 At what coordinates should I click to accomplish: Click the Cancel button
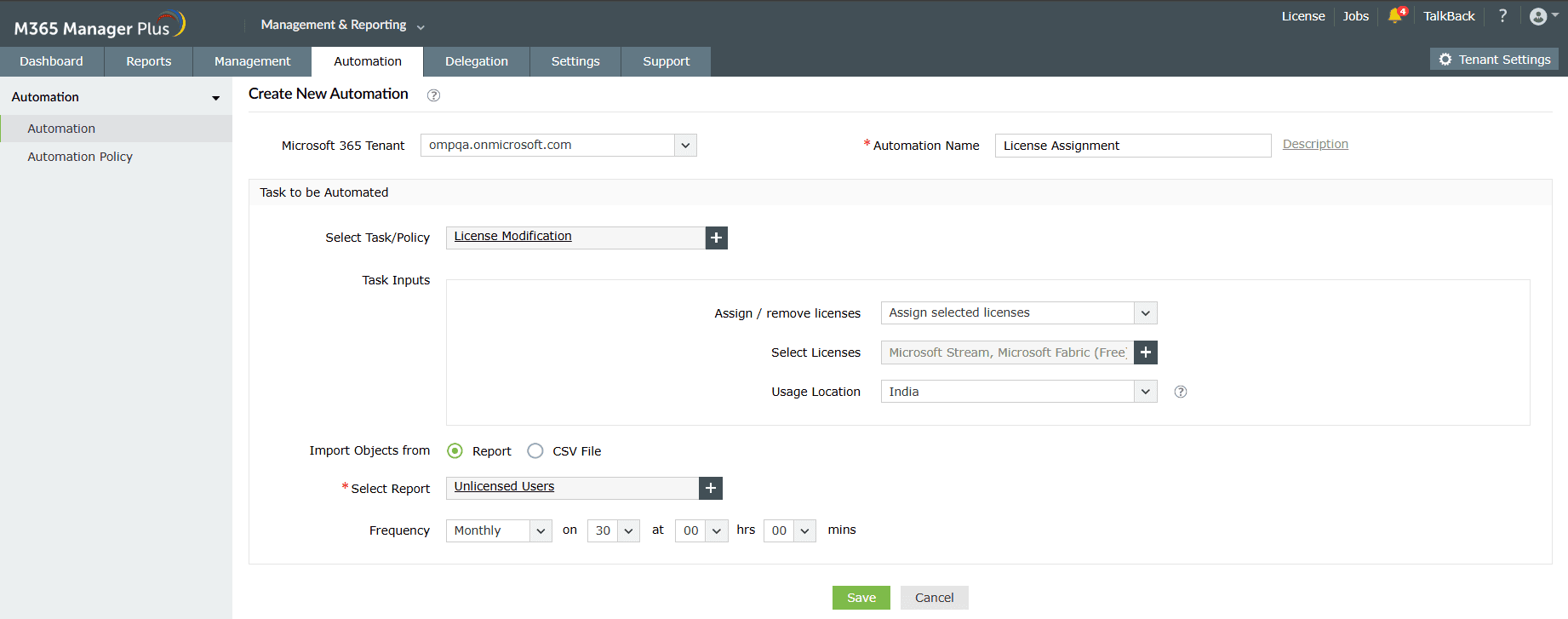[935, 598]
